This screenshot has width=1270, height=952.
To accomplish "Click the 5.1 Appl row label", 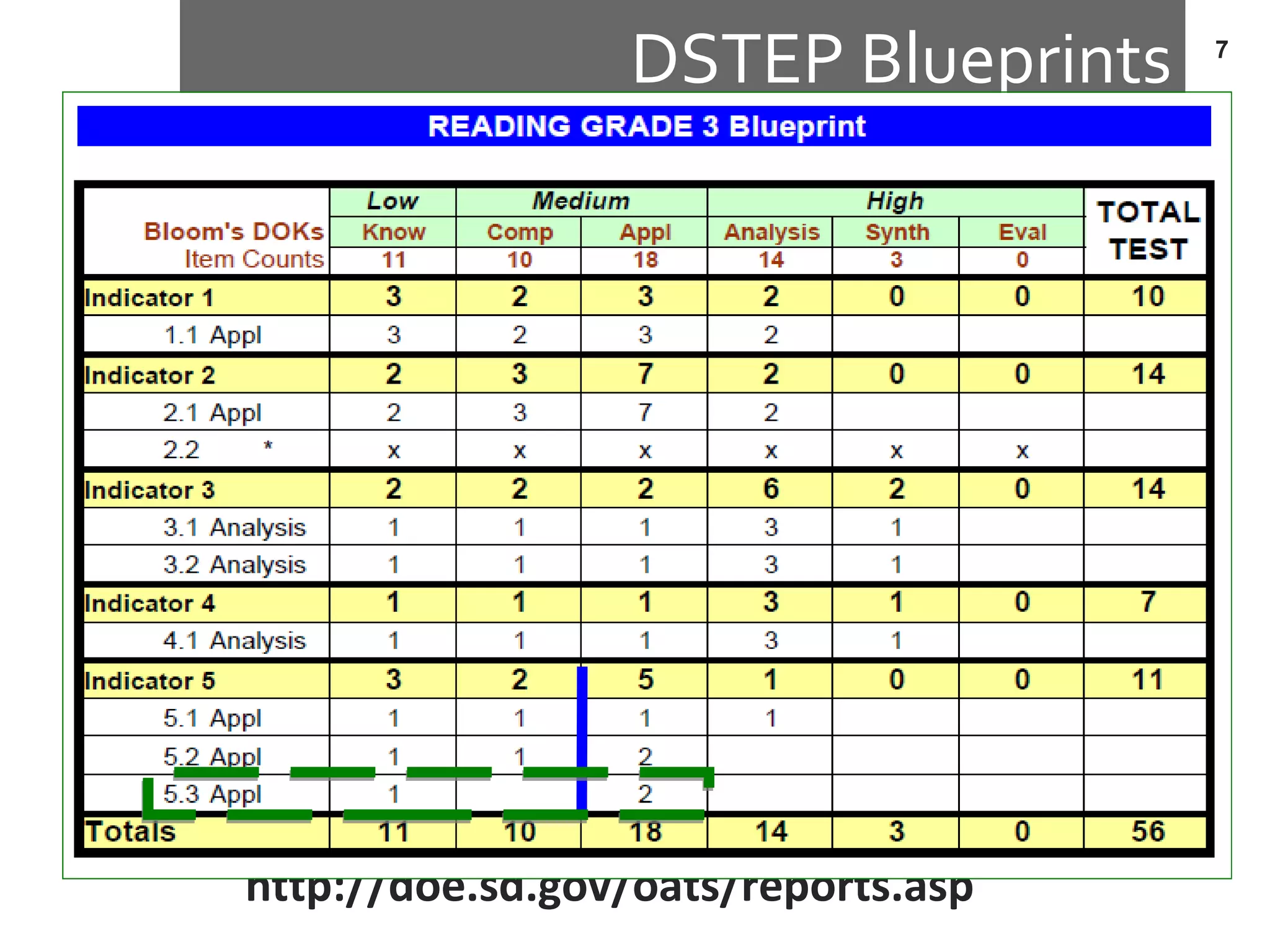I will [212, 718].
